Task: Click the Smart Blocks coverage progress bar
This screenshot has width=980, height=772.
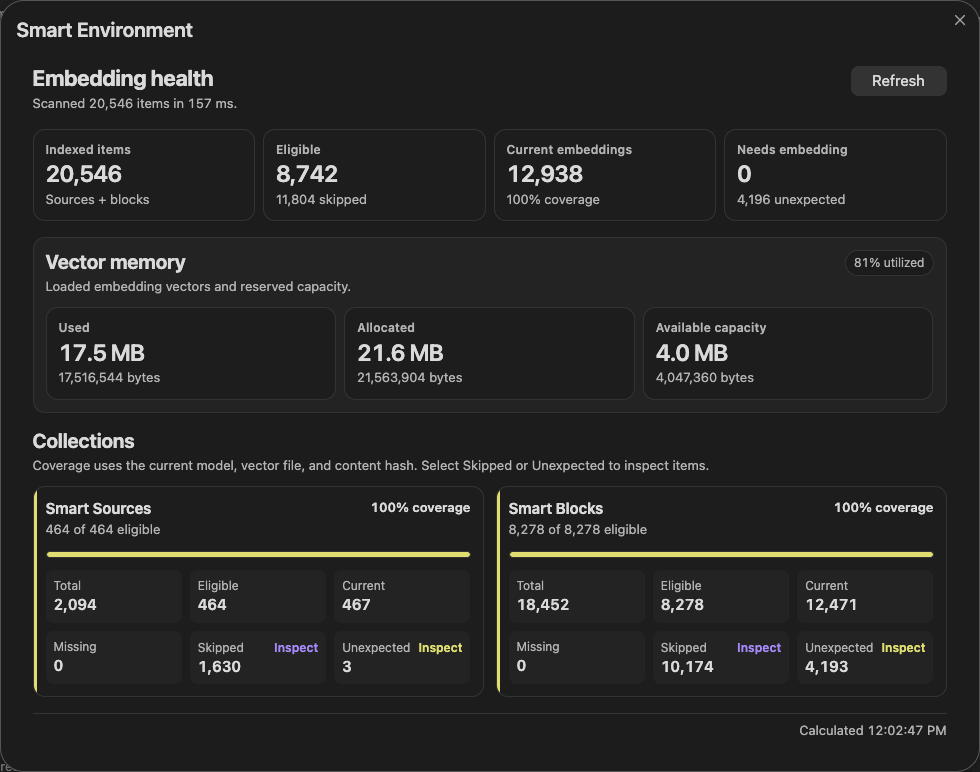Action: pyautogui.click(x=721, y=554)
